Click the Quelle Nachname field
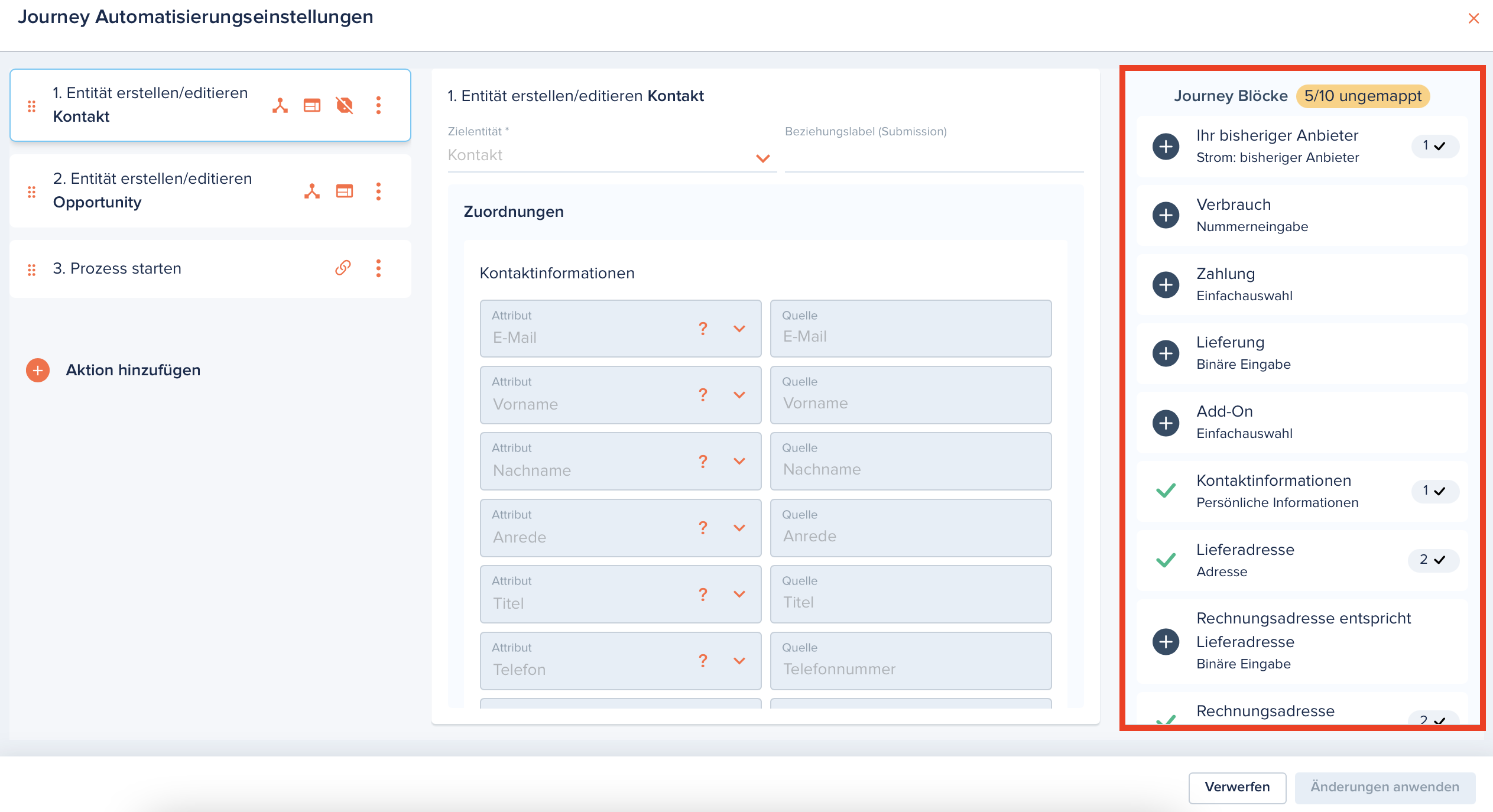The image size is (1493, 812). point(910,461)
